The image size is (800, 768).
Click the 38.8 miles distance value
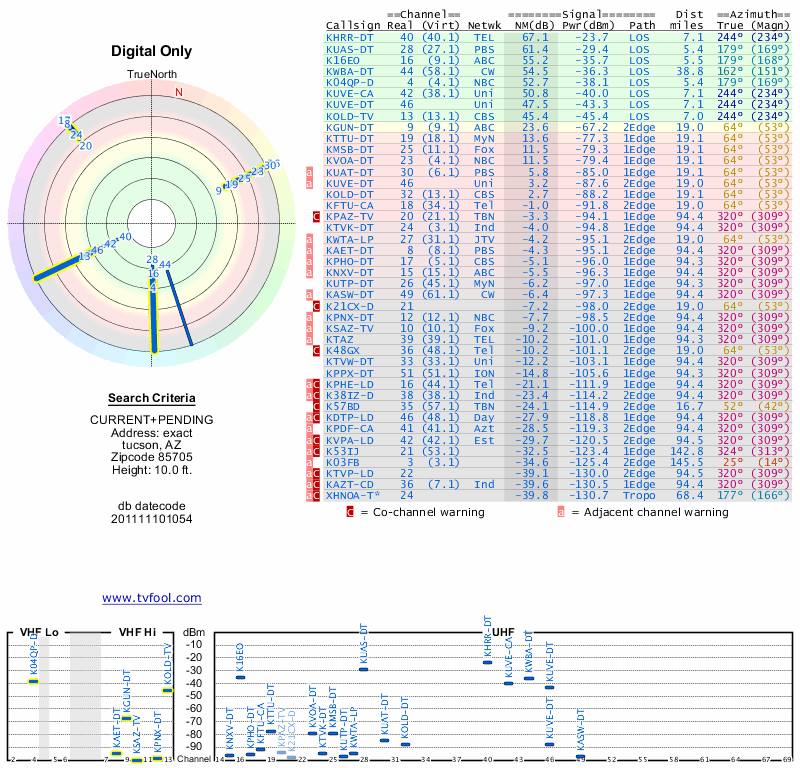coord(690,71)
